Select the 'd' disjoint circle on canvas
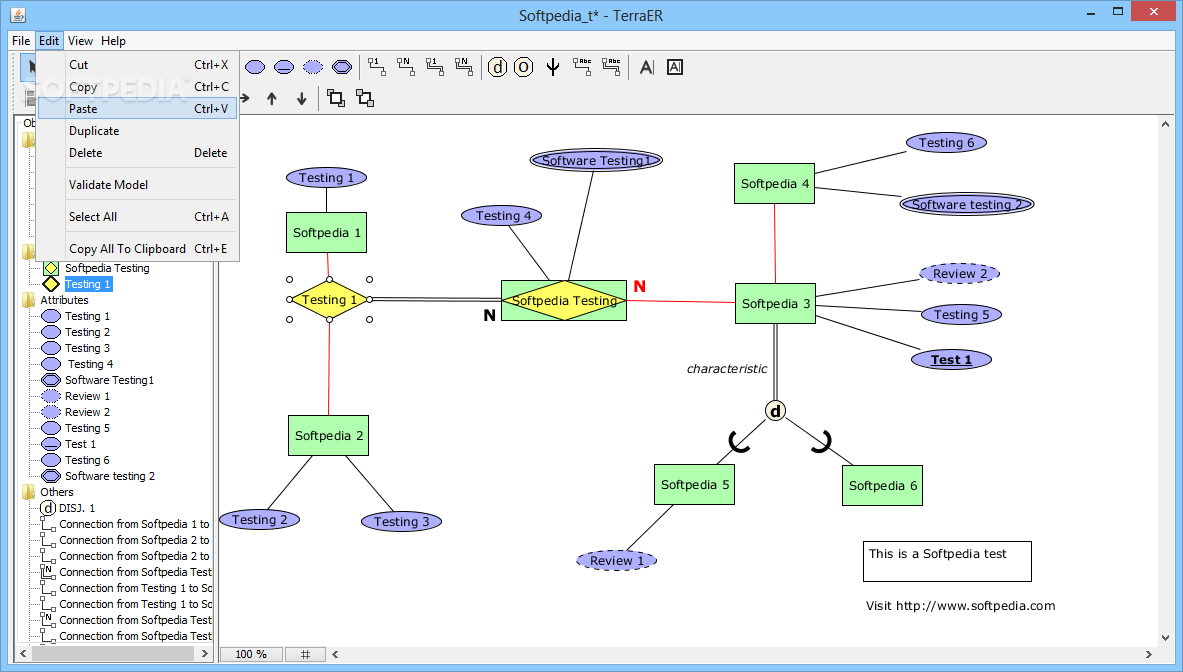Viewport: 1183px width, 672px height. coord(776,411)
